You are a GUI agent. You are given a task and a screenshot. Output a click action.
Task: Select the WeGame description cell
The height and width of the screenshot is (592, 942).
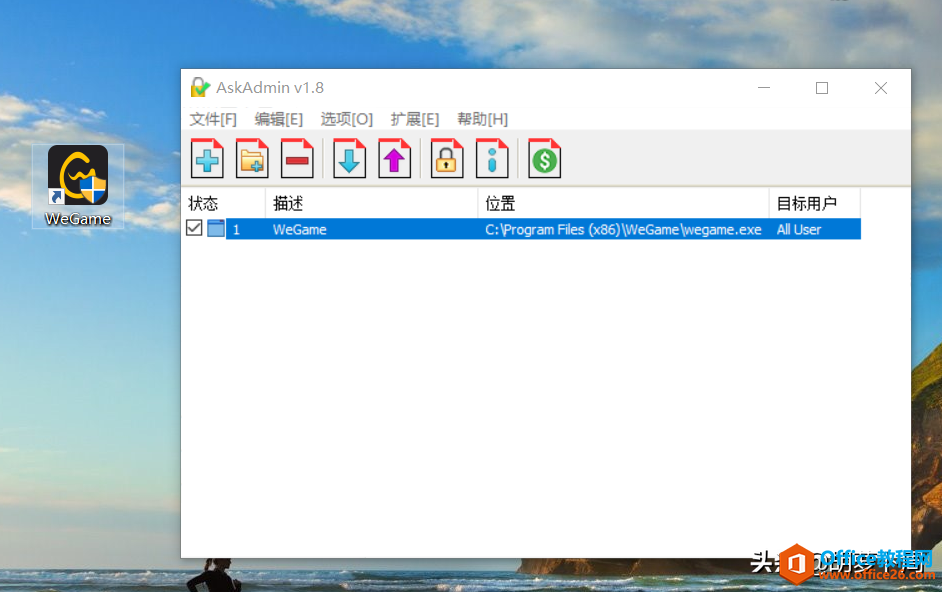pos(300,230)
